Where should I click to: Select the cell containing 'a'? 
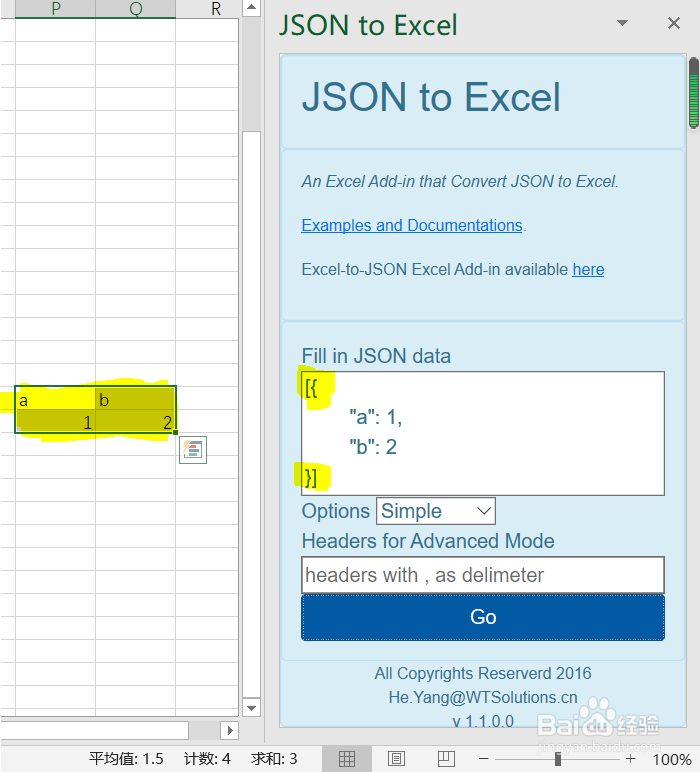click(x=55, y=398)
